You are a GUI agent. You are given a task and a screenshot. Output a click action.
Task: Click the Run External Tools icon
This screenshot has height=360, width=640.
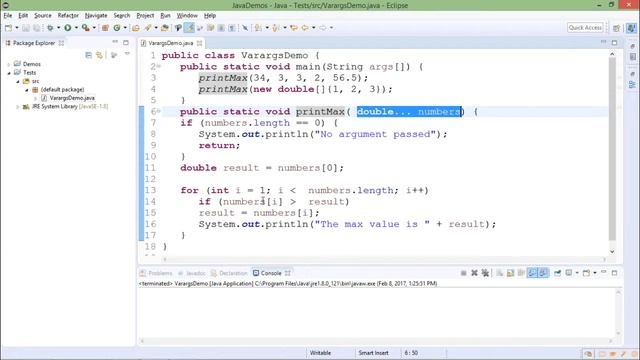pos(85,28)
